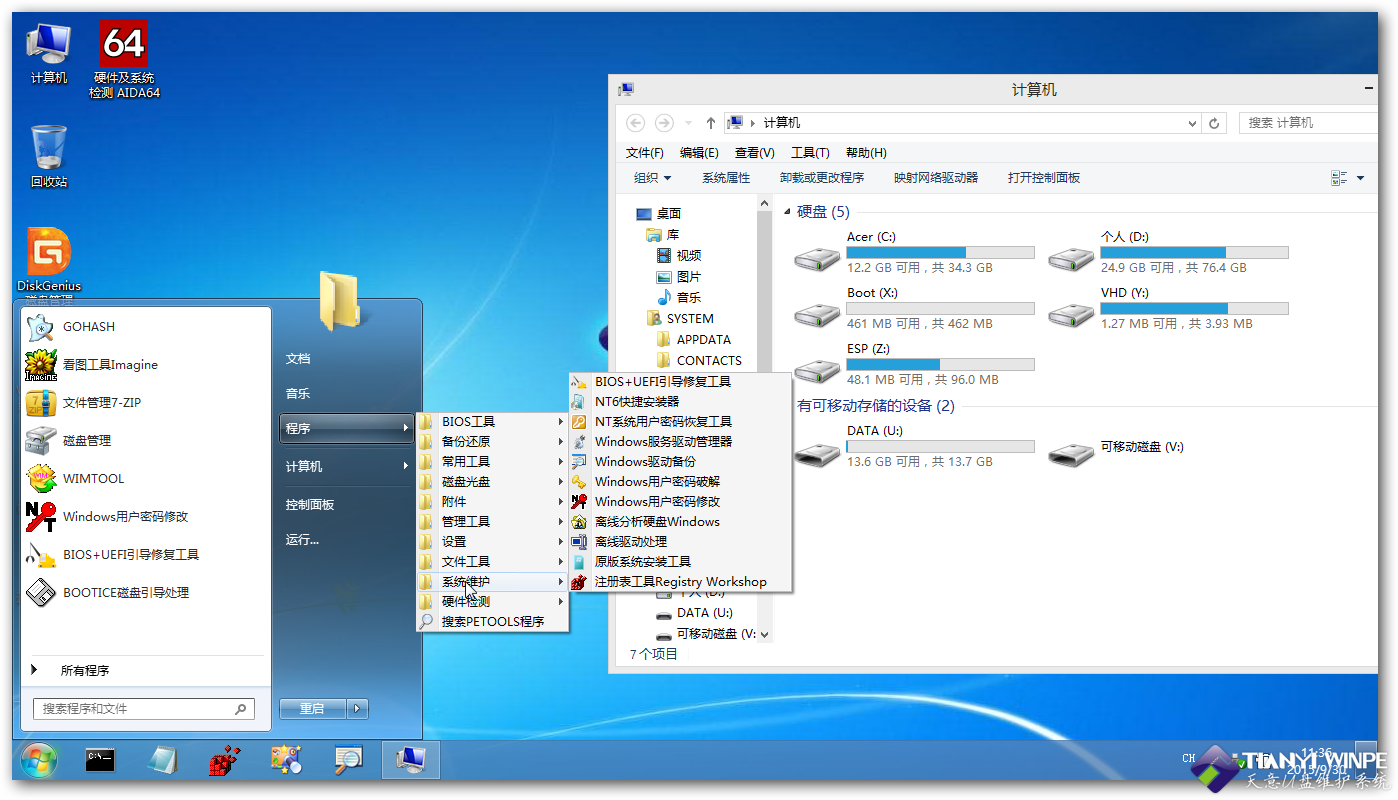
Task: Open command prompt from taskbar
Action: 100,760
